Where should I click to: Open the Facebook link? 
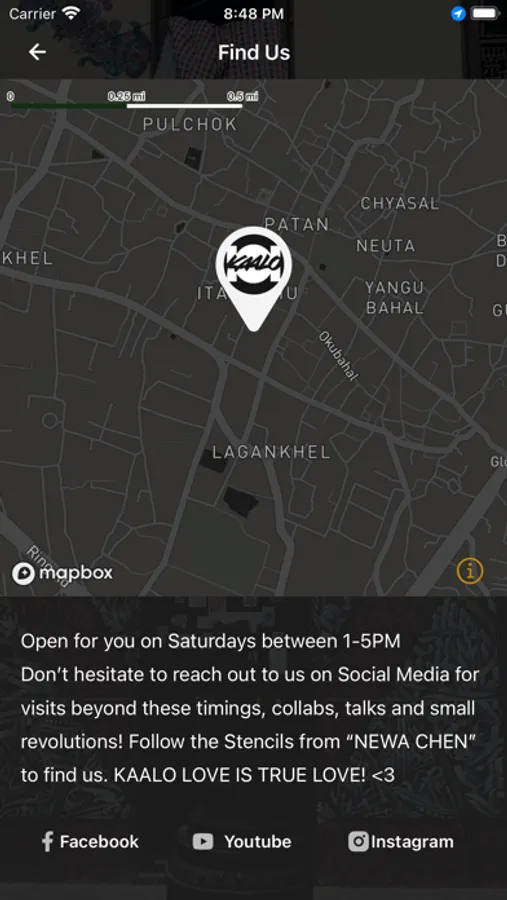pyautogui.click(x=90, y=841)
